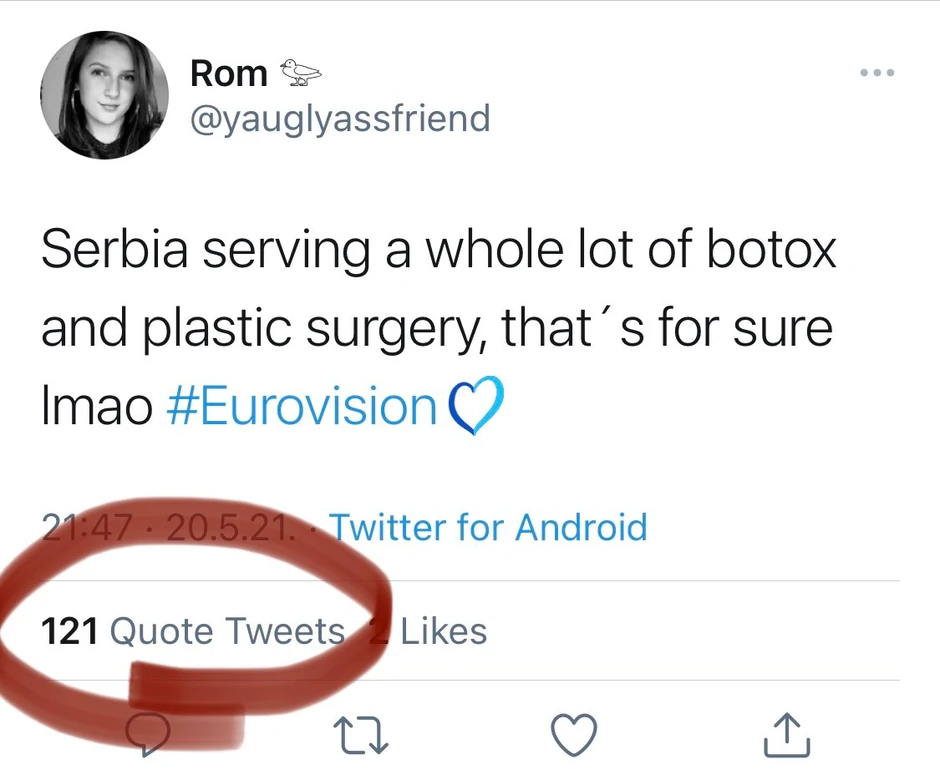Screen dimensions: 940x780
Task: Retweet this post using the arrows icon
Action: click(x=362, y=737)
